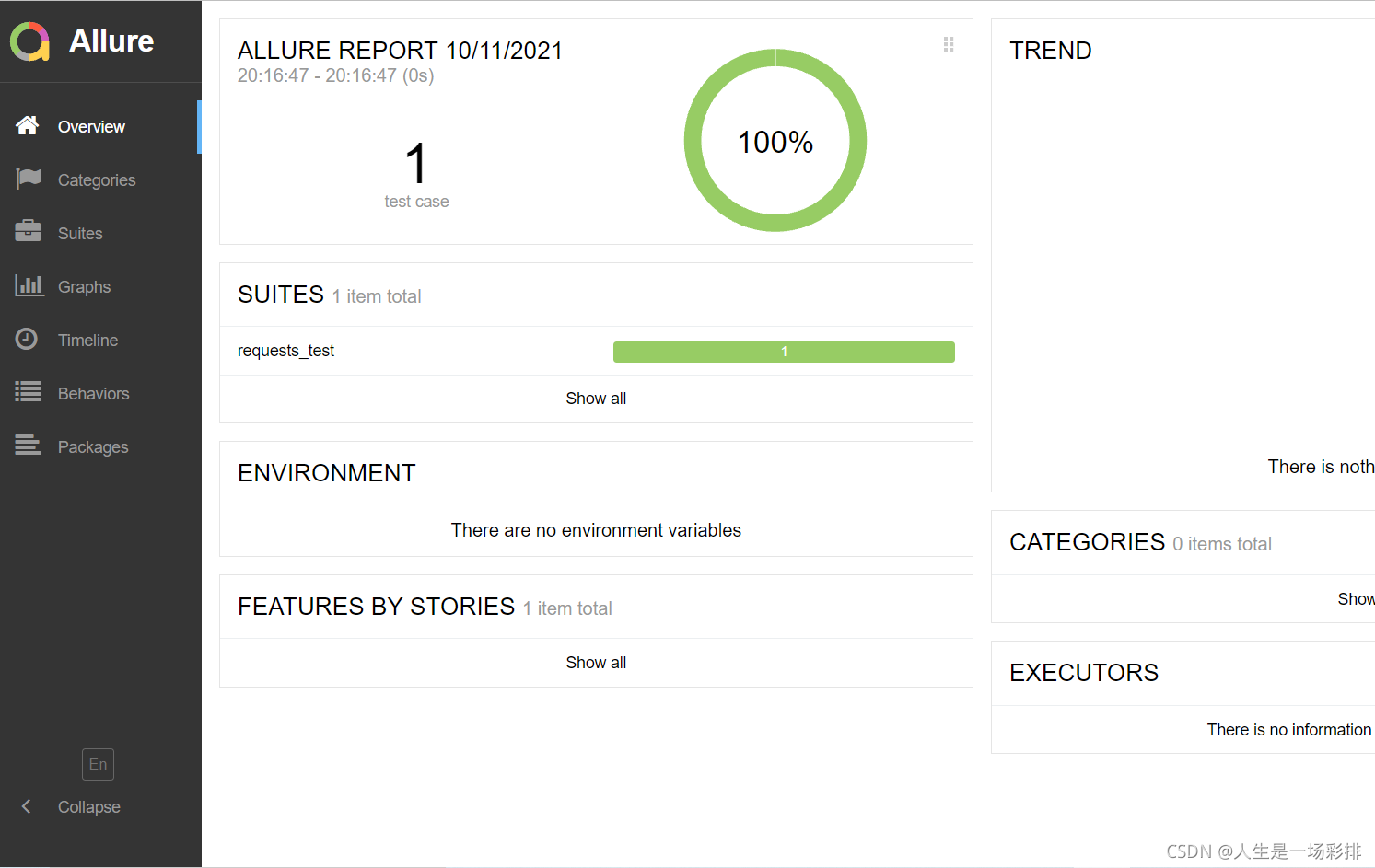Click the Behaviors list icon
This screenshot has height=868, width=1375.
click(29, 392)
